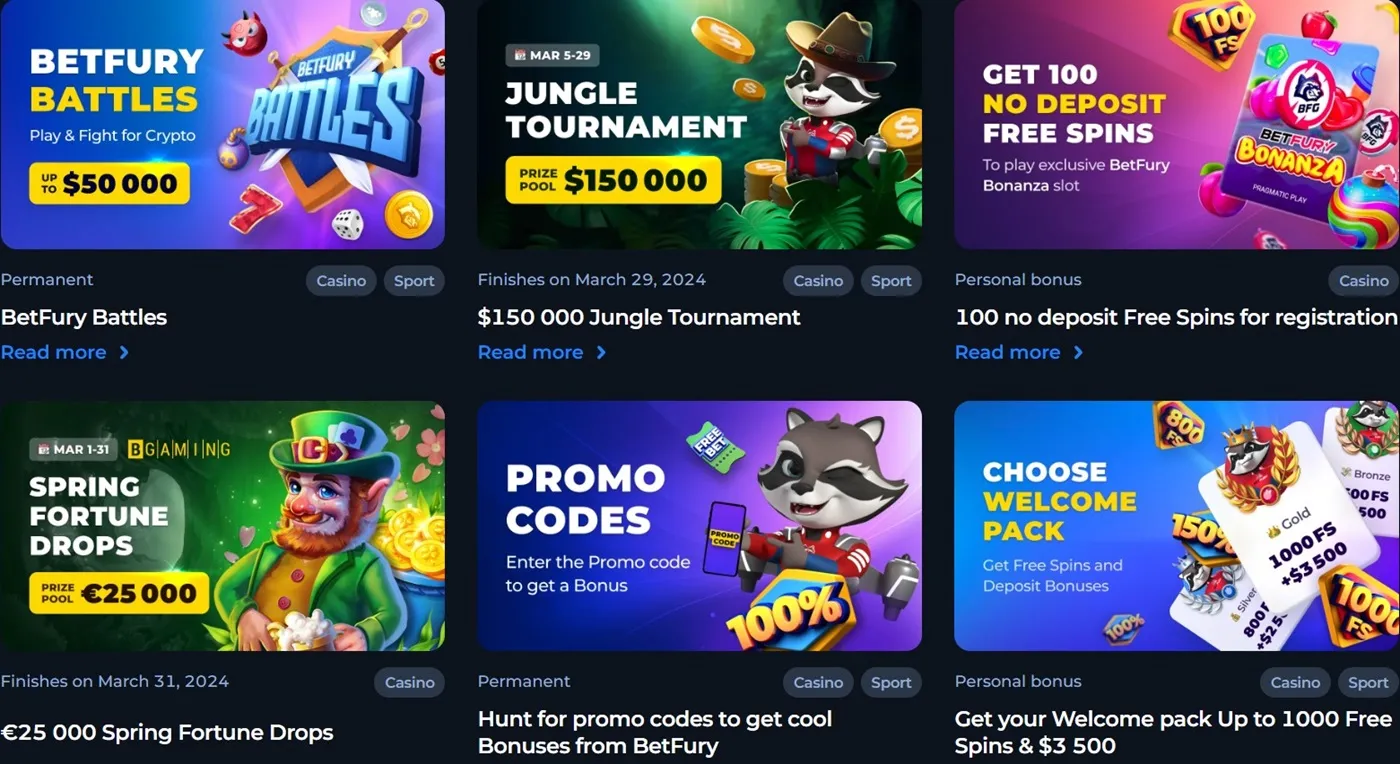Open the Spring Fortune Drops banner
This screenshot has width=1400, height=764.
coord(222,526)
